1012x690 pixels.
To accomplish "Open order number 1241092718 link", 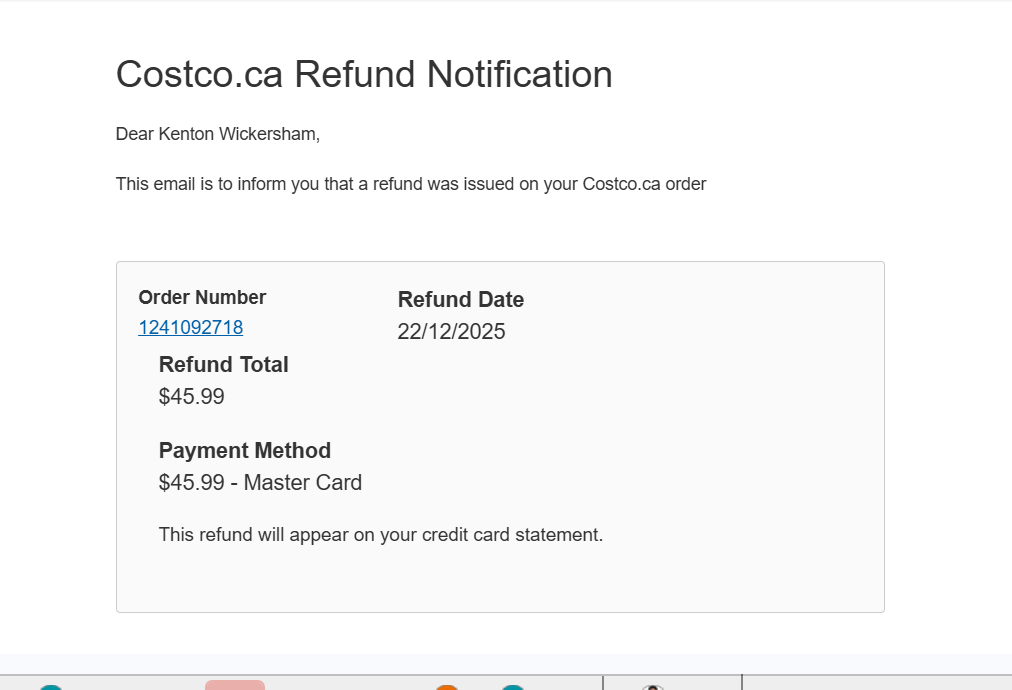I will (x=190, y=328).
